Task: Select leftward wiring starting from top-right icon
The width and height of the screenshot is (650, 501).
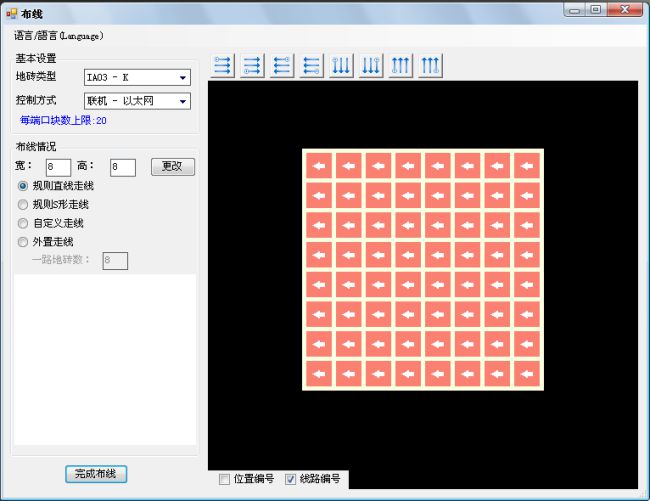Action: (282, 66)
